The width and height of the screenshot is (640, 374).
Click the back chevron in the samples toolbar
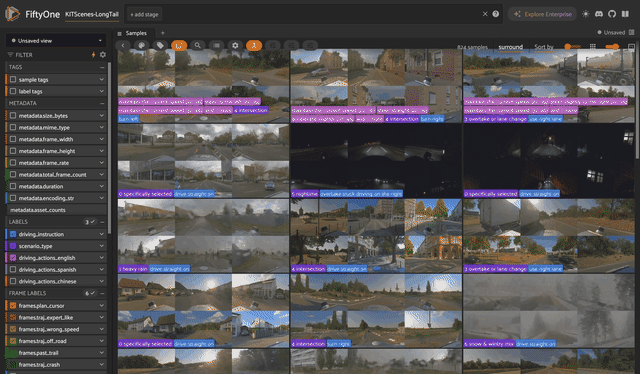coord(123,45)
